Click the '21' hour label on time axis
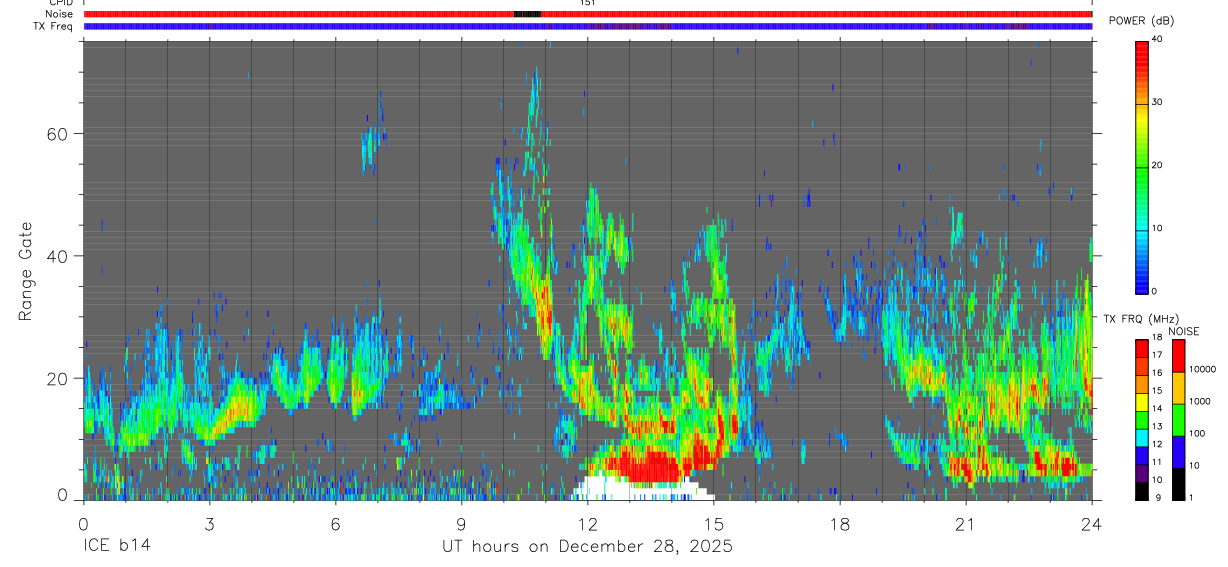This screenshot has width=1228, height=567. pos(965,523)
